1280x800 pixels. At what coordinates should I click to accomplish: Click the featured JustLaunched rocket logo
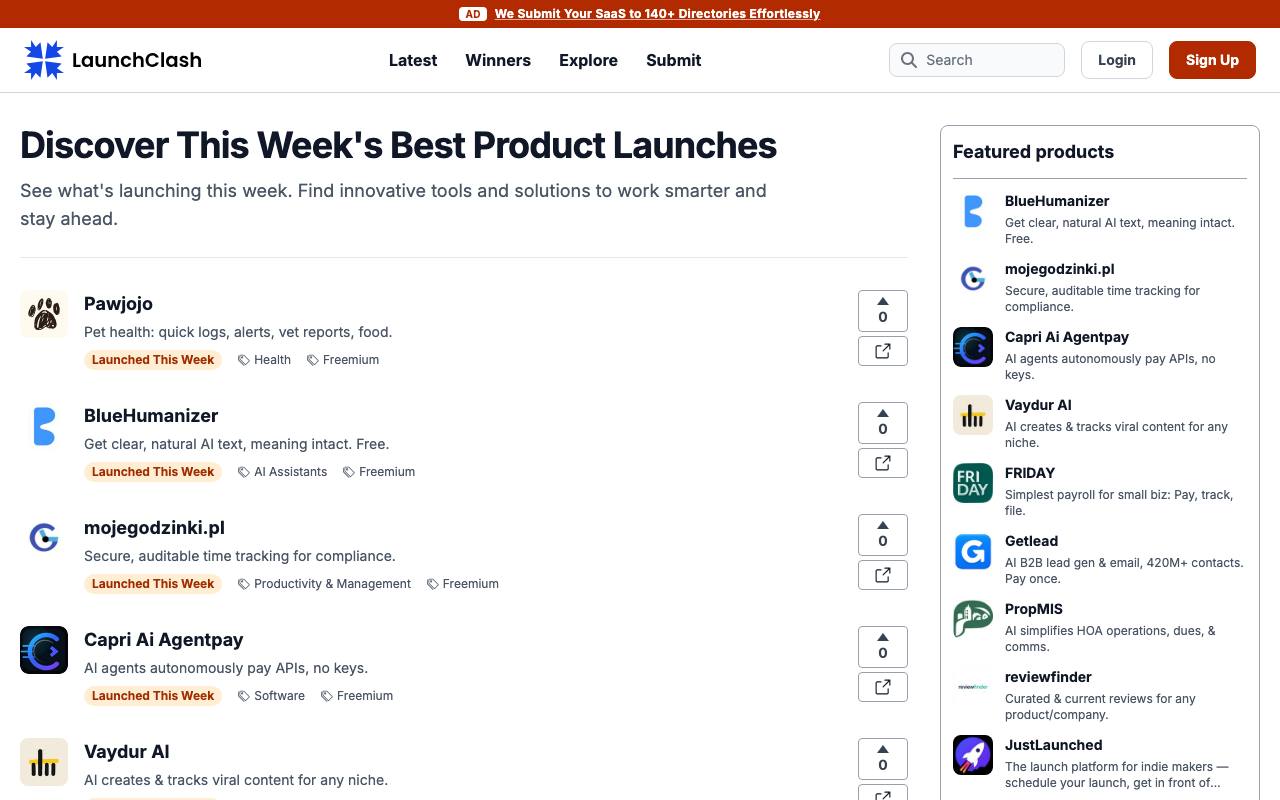point(973,755)
